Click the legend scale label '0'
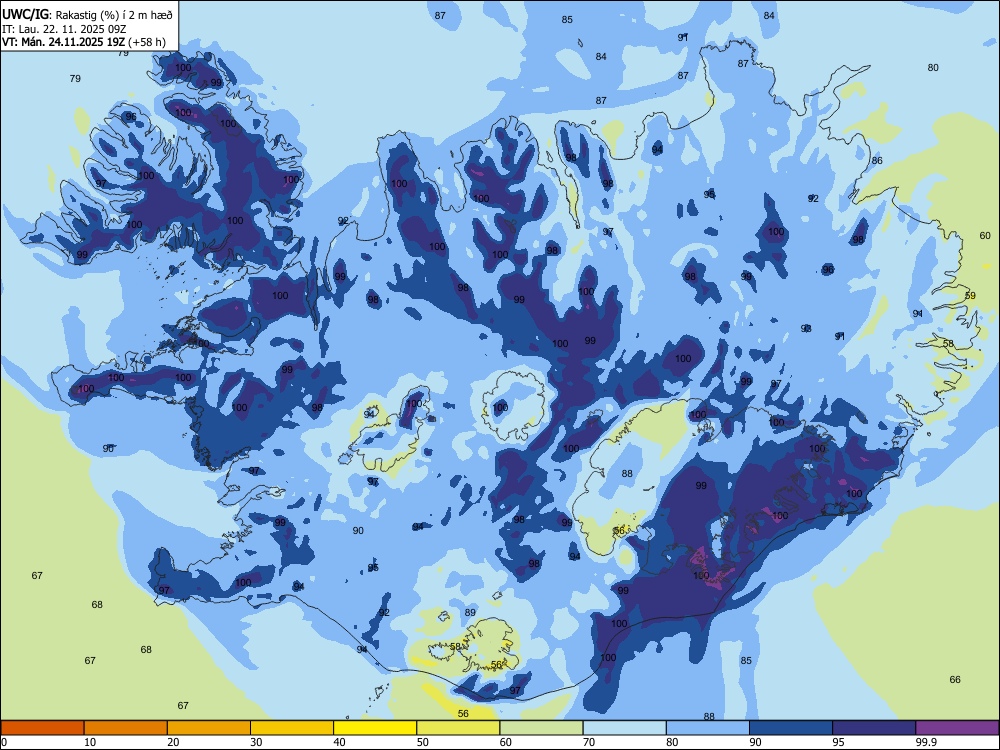This screenshot has height=750, width=1000. pyautogui.click(x=4, y=742)
